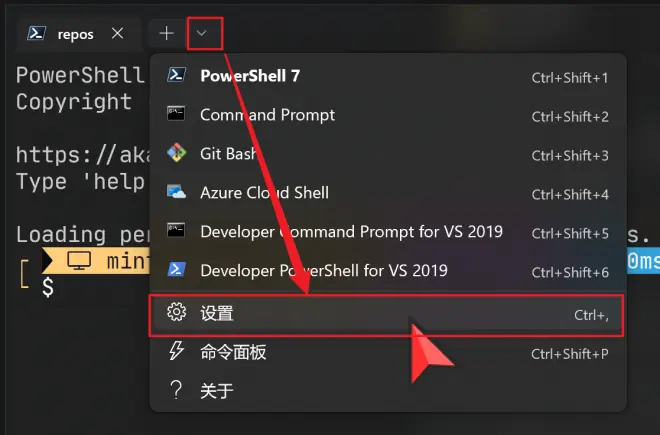Image resolution: width=660 pixels, height=435 pixels.
Task: Select Git Bash from profile menu
Action: (387, 154)
